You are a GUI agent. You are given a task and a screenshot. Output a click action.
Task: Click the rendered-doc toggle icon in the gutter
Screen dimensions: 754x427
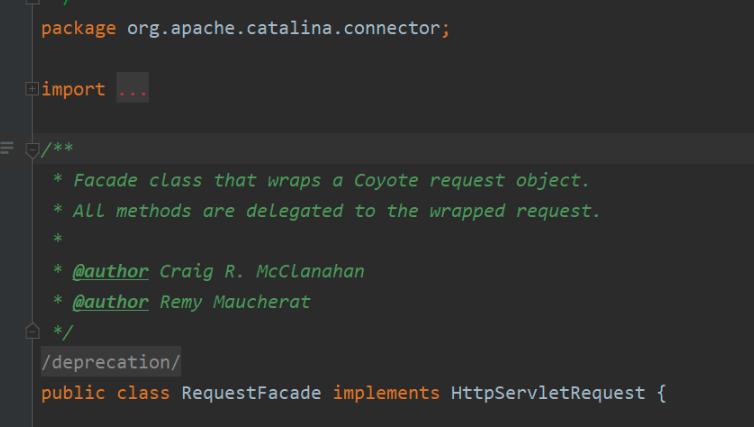tap(8, 150)
